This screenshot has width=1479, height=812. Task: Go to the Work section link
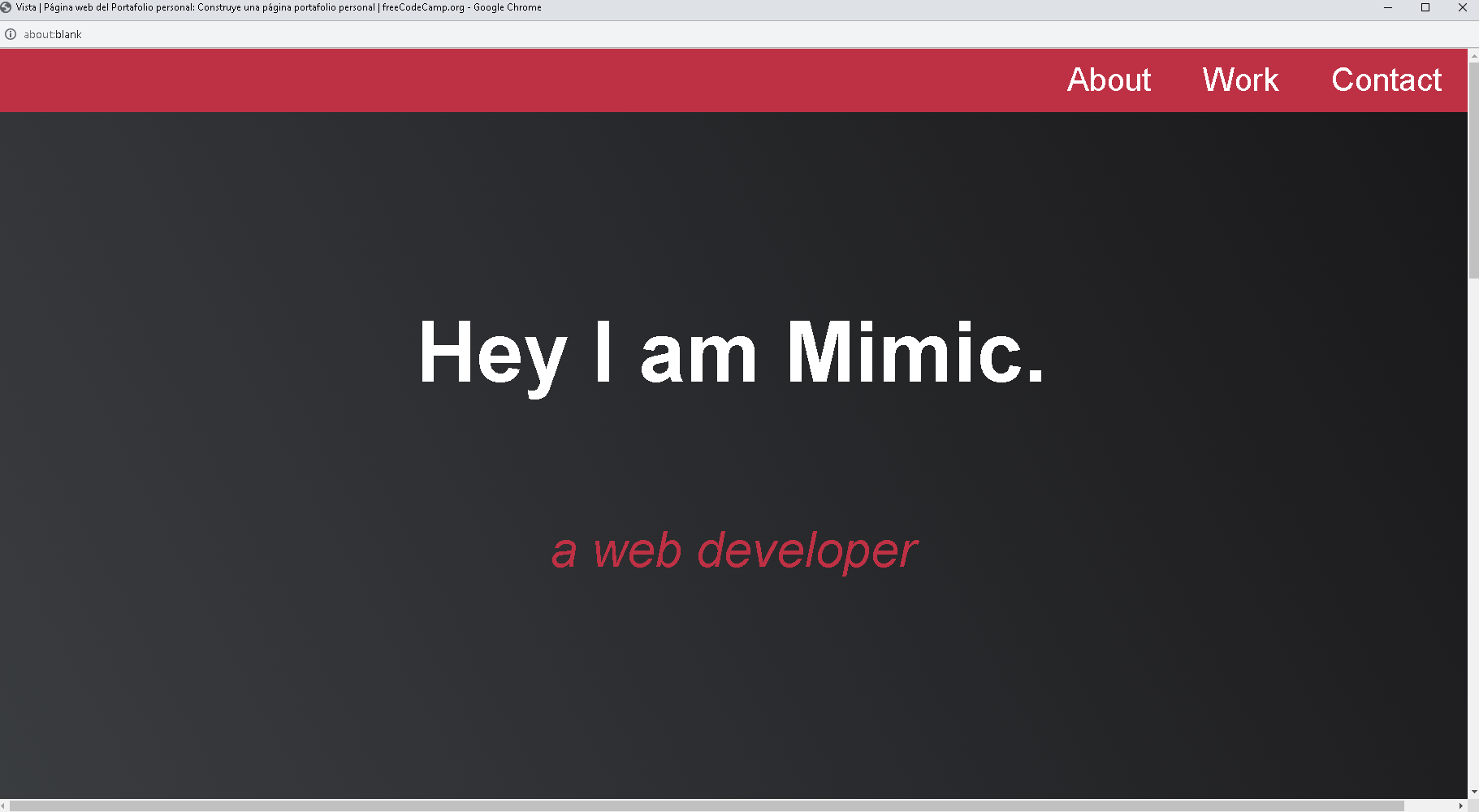[x=1240, y=80]
